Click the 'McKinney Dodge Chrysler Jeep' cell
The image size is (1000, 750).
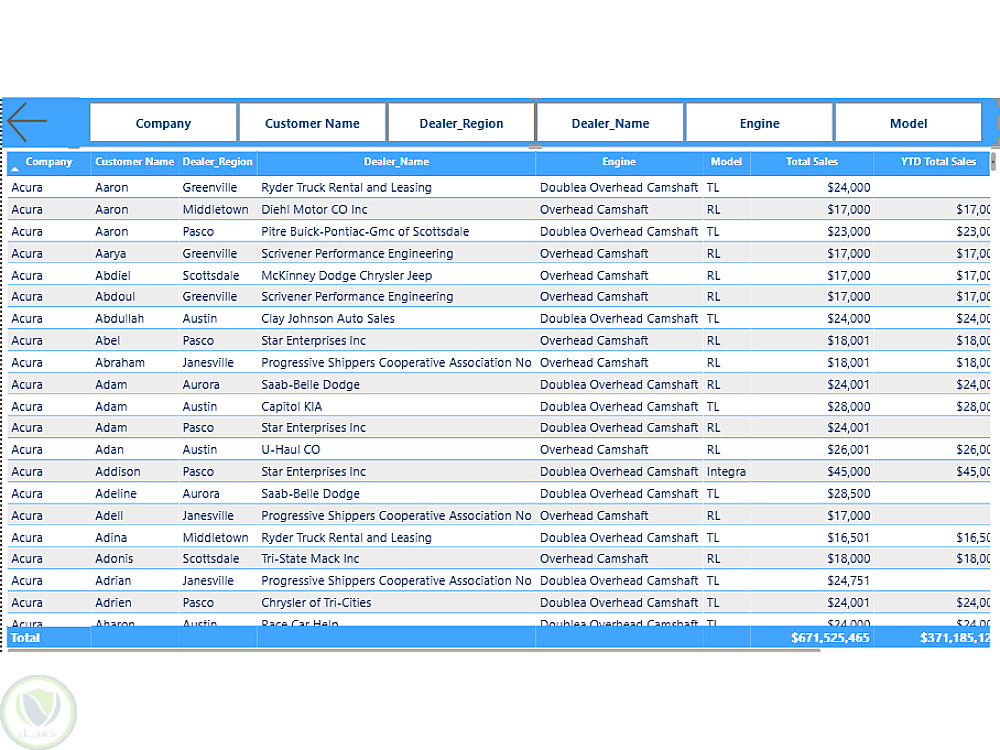(x=346, y=276)
